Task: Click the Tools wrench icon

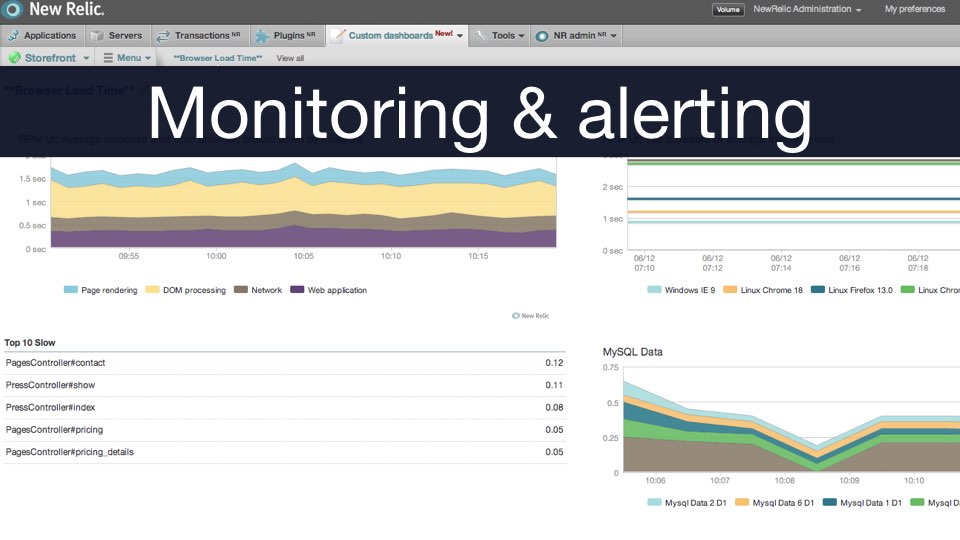Action: [480, 36]
